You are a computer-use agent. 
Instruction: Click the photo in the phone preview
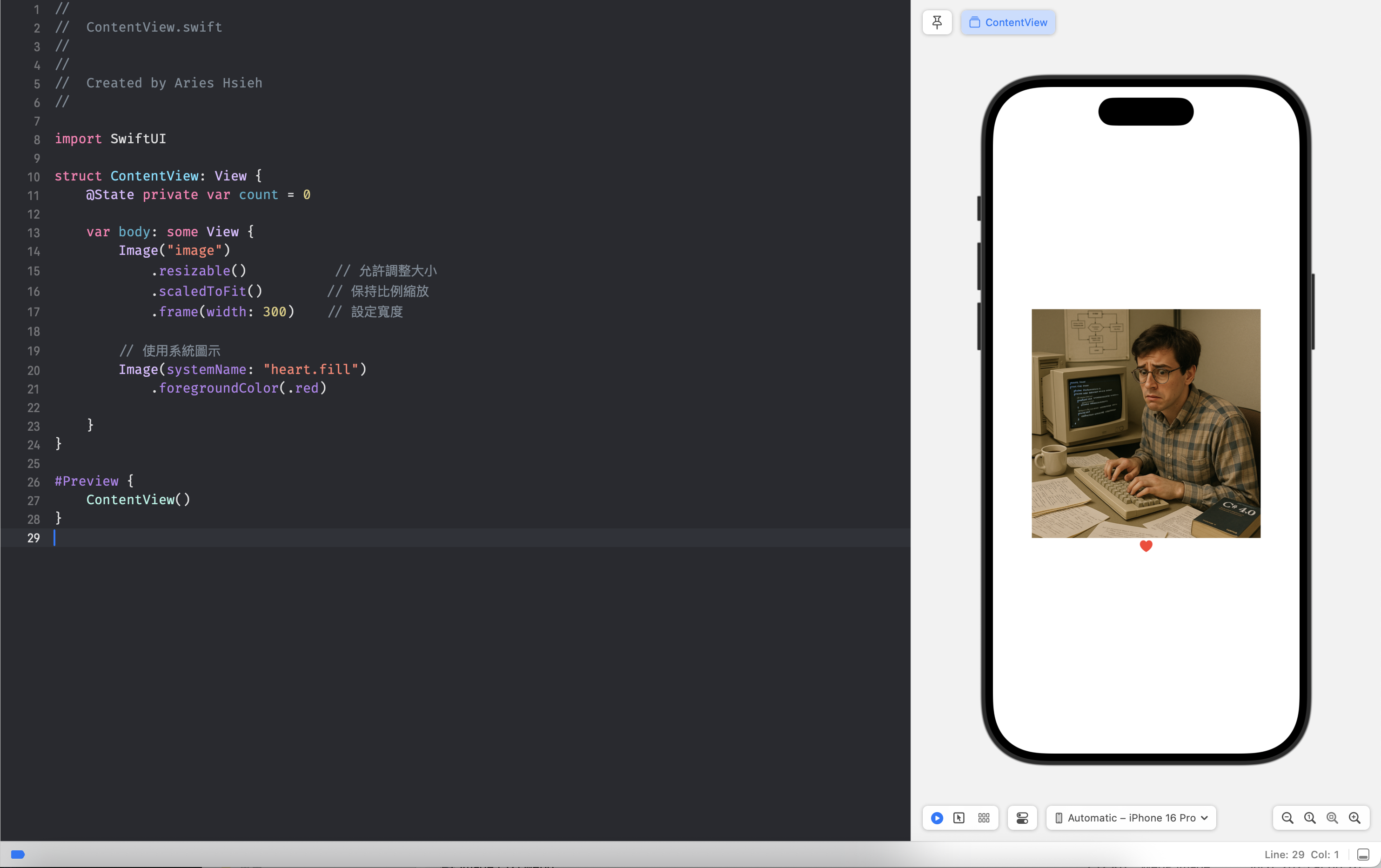coord(1145,423)
